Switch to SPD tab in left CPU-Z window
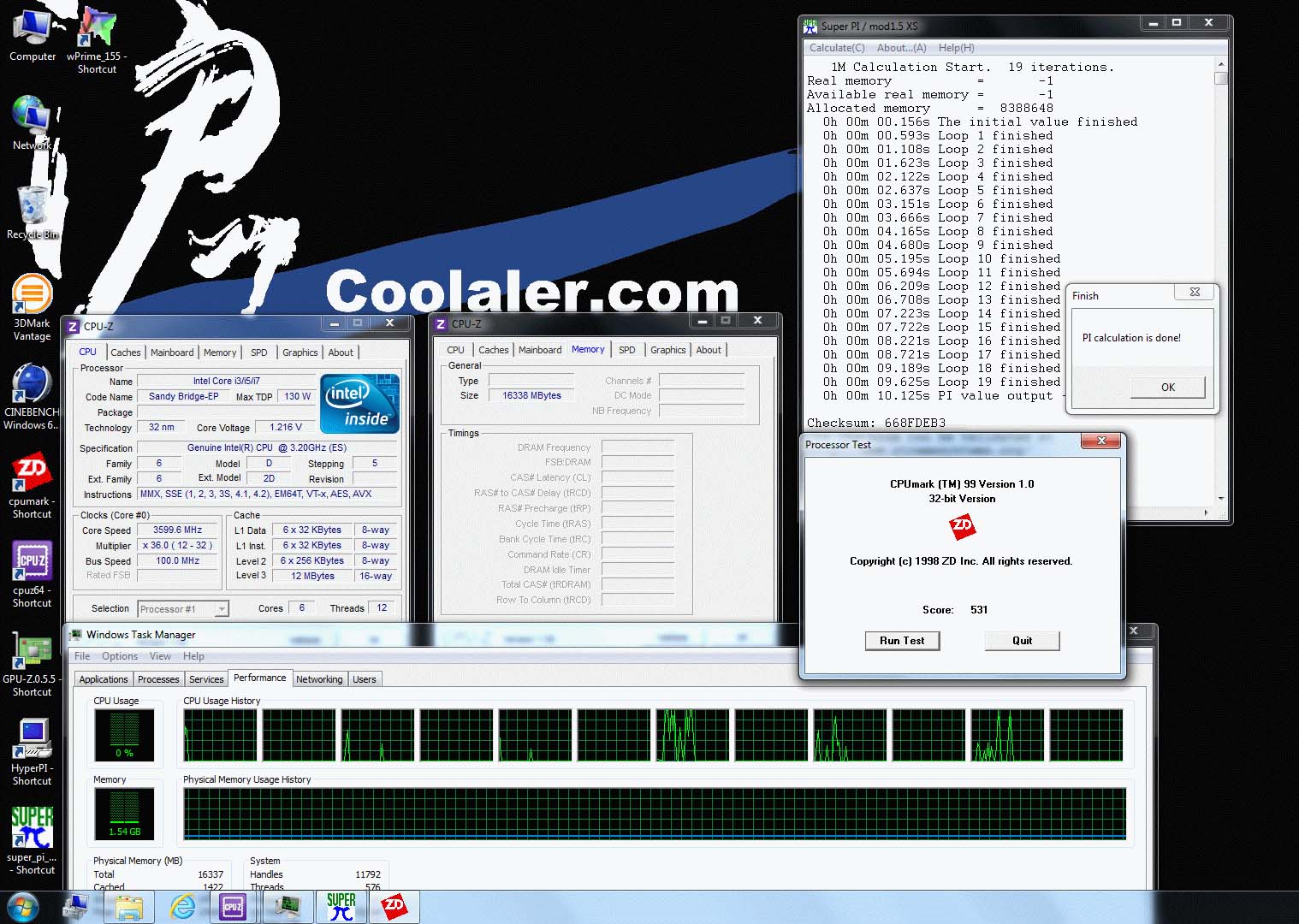The image size is (1299, 924). (258, 352)
